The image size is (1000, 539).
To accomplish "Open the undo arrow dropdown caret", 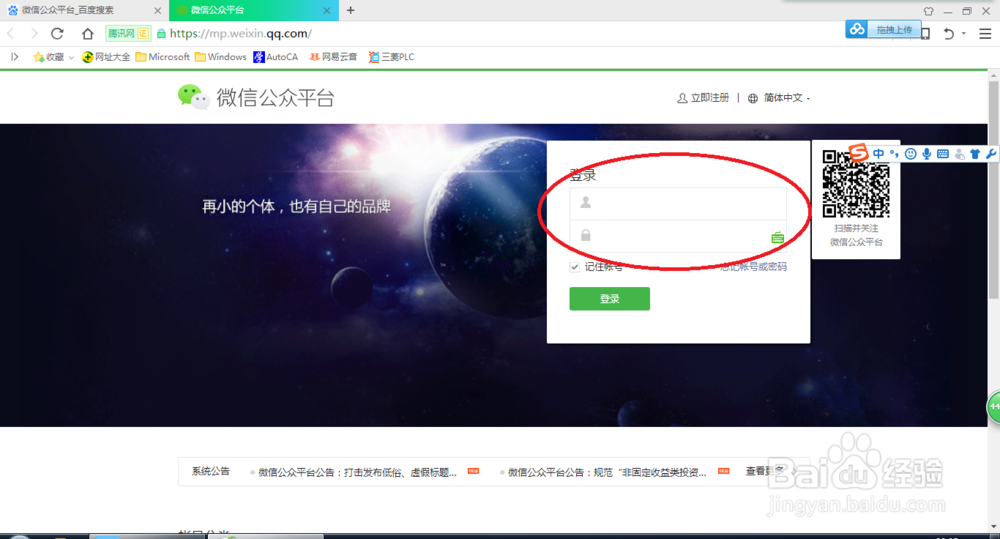I will [964, 34].
